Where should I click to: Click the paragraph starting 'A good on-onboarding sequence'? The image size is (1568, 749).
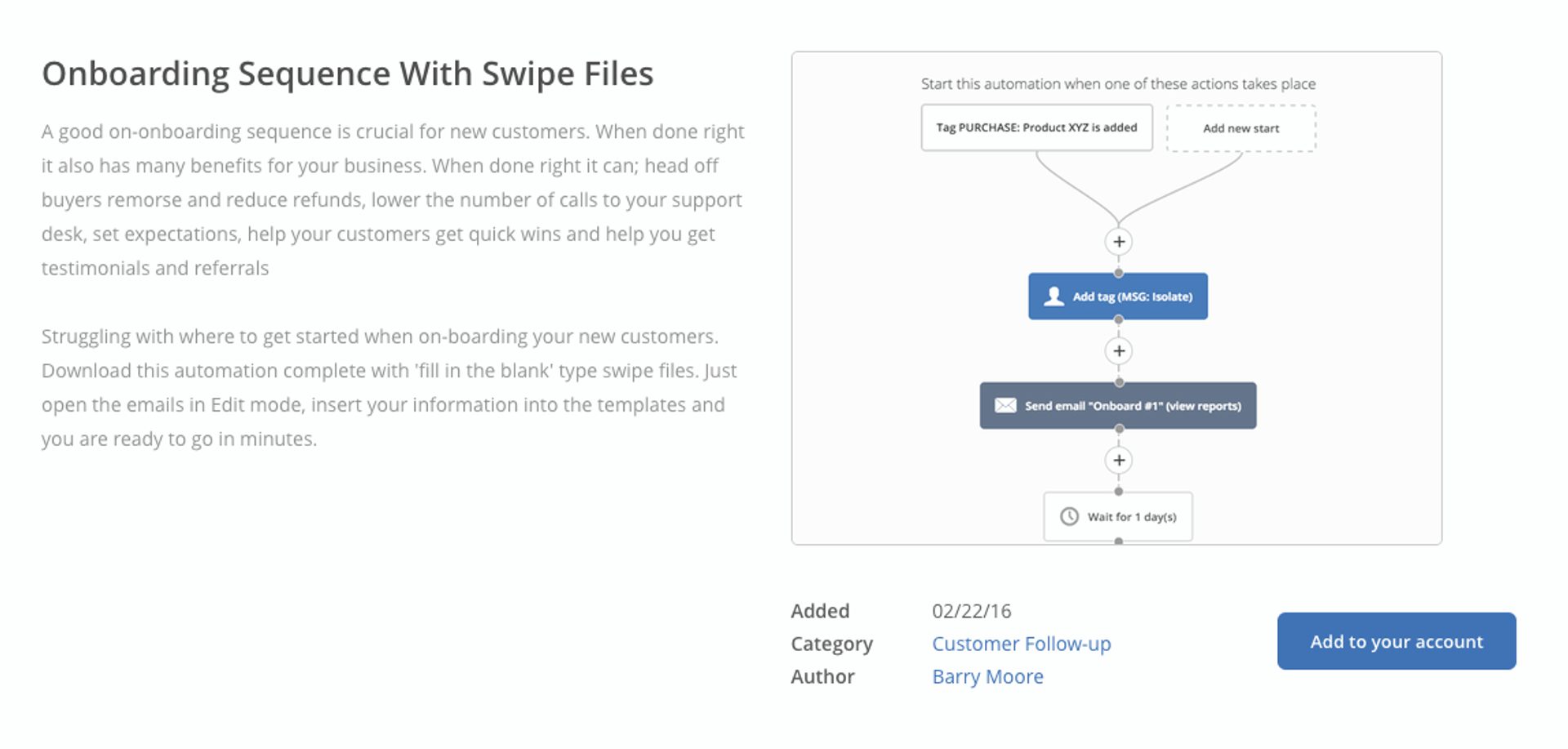point(392,199)
